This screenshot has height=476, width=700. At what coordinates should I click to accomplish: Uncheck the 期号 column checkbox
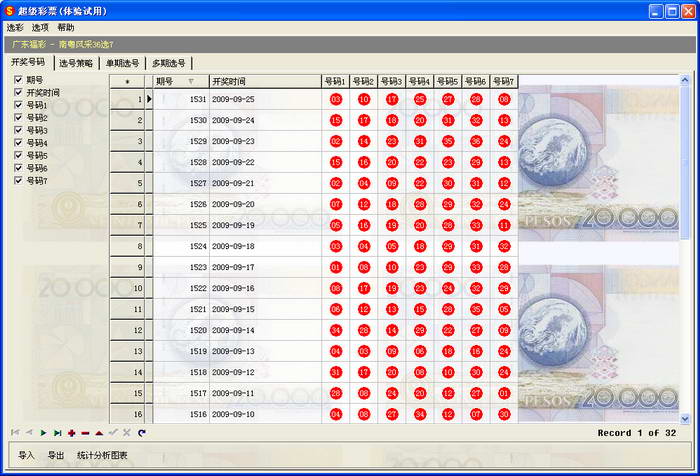18,79
